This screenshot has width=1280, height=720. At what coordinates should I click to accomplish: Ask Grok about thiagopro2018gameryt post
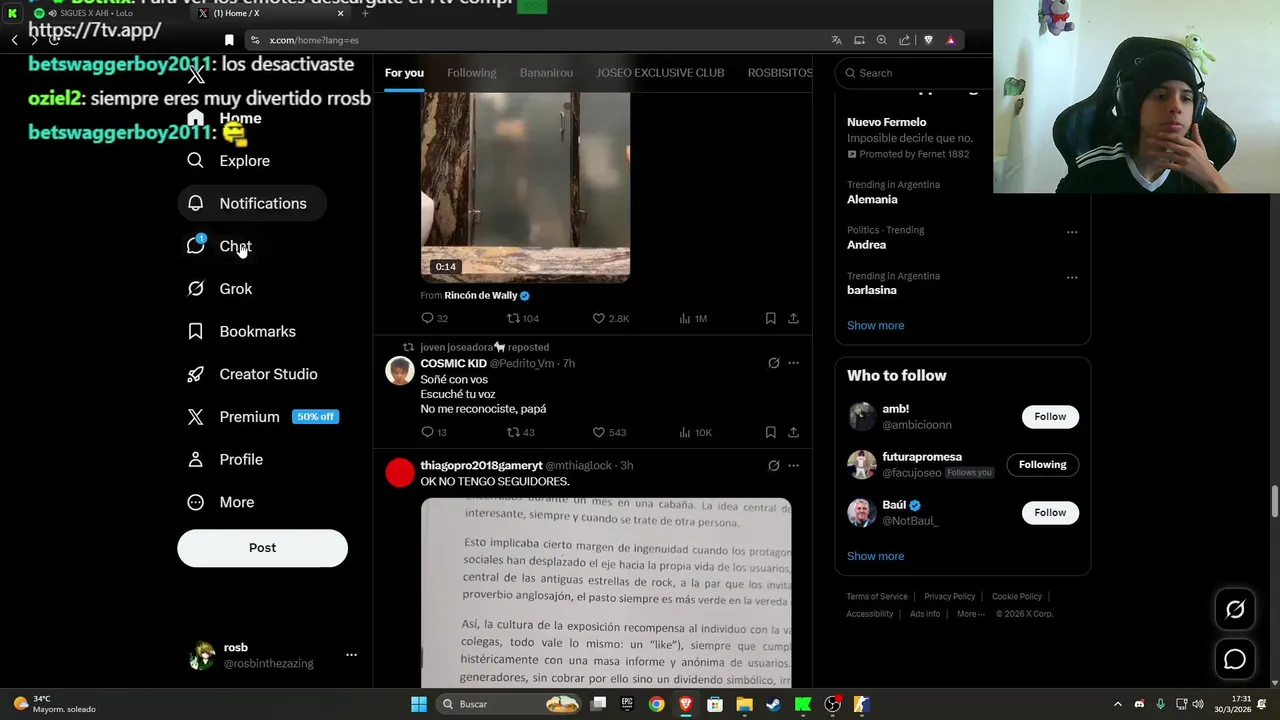pos(773,465)
